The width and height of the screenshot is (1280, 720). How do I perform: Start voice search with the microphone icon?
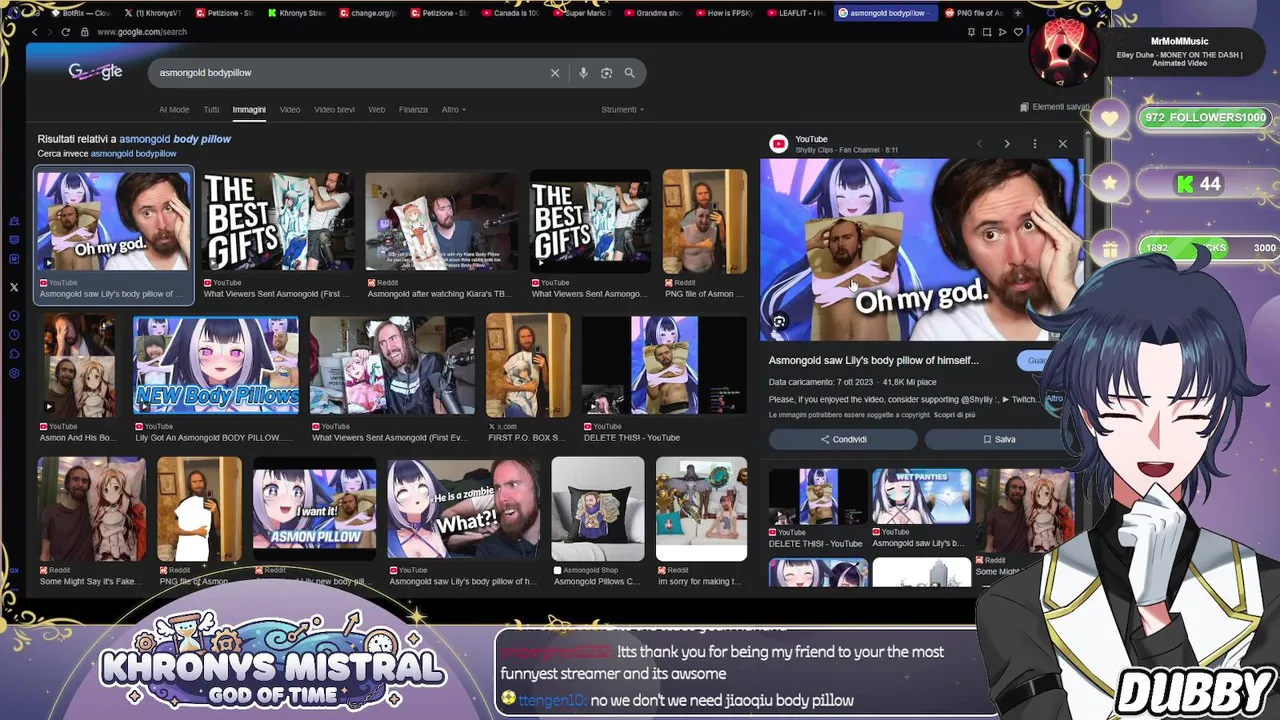(583, 73)
